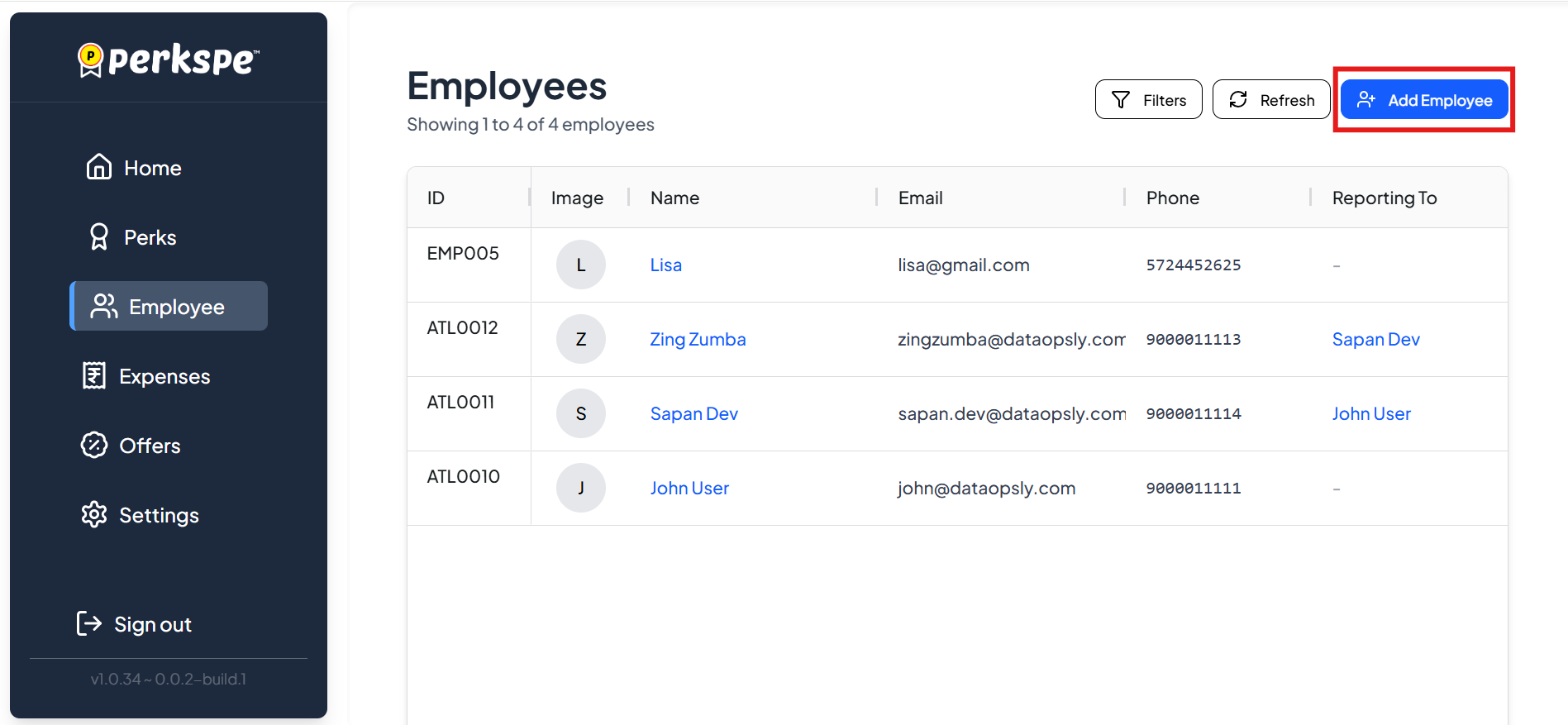Click the Expenses receipt icon
Screen dimensions: 1568x725
coord(94,375)
